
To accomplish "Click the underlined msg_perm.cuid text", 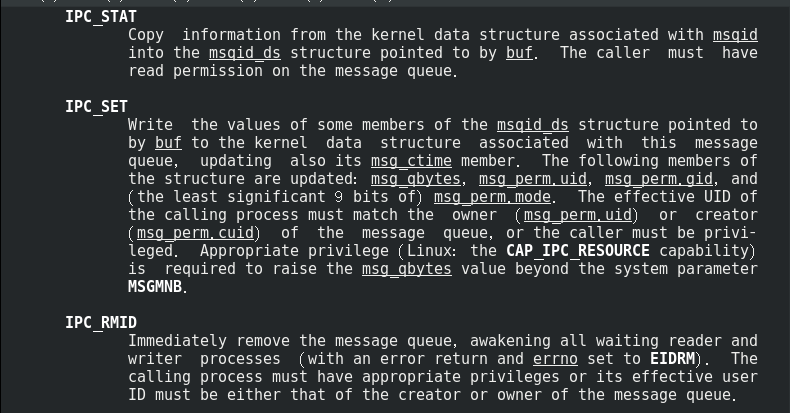I will coord(195,233).
